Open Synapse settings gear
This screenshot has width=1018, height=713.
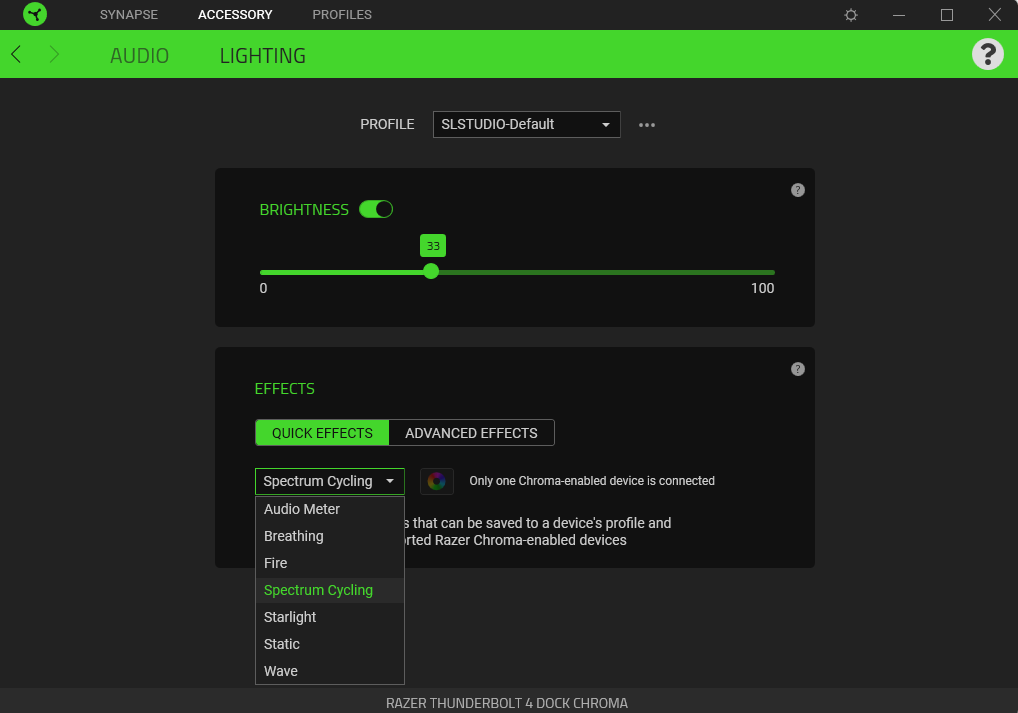point(850,15)
